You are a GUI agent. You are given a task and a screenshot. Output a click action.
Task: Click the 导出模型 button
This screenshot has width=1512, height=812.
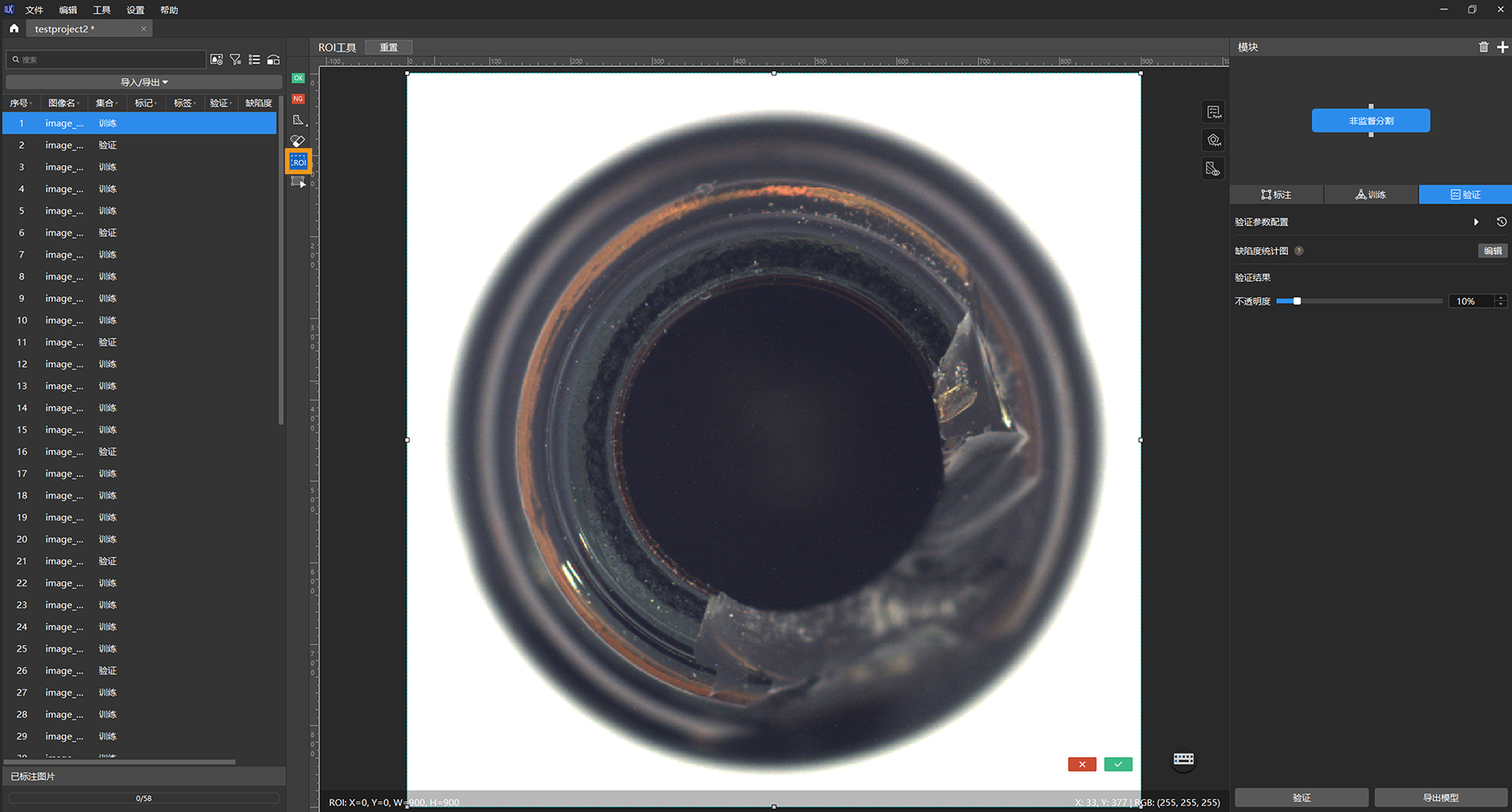click(1440, 797)
